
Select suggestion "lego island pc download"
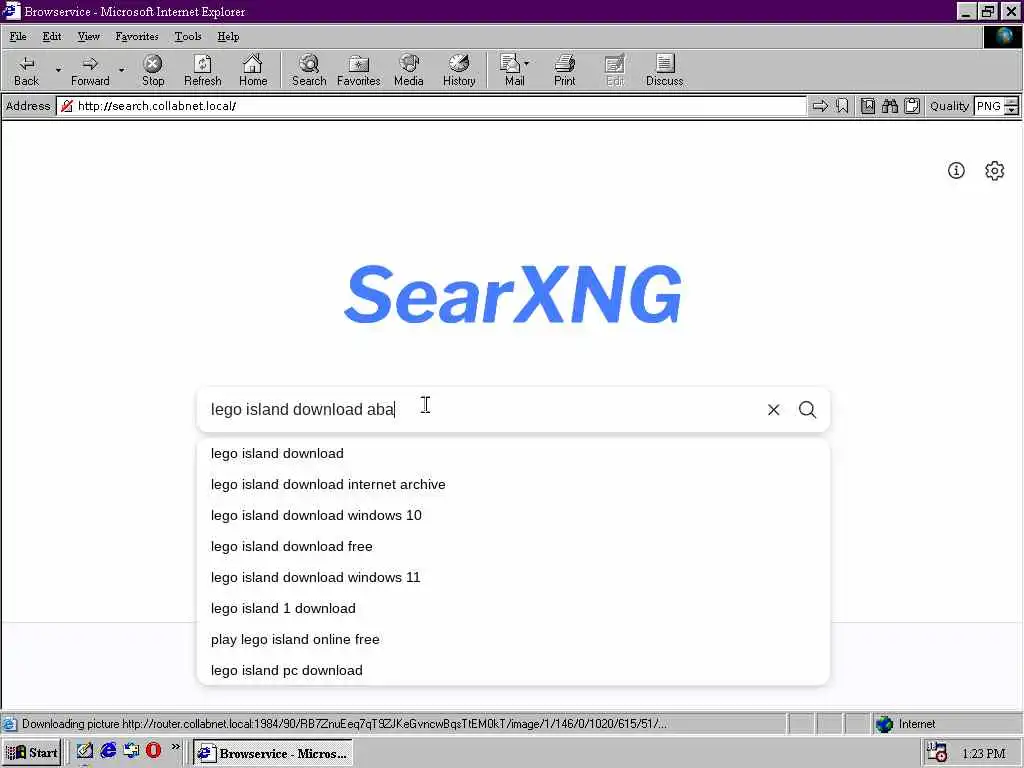pos(513,670)
